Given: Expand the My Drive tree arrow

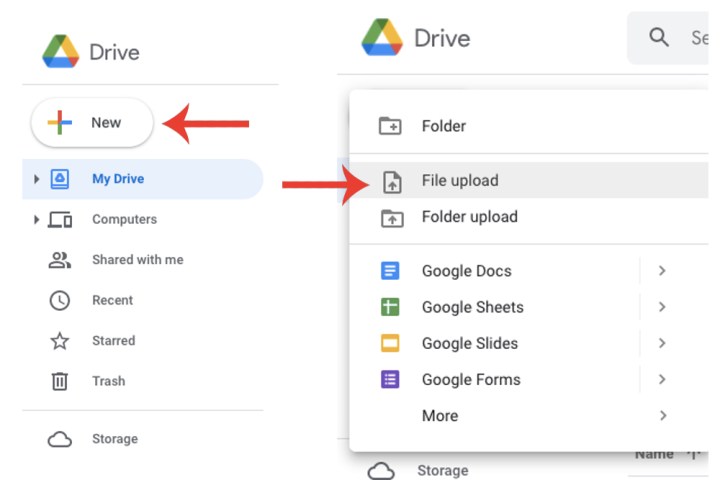Looking at the screenshot, I should tap(37, 179).
